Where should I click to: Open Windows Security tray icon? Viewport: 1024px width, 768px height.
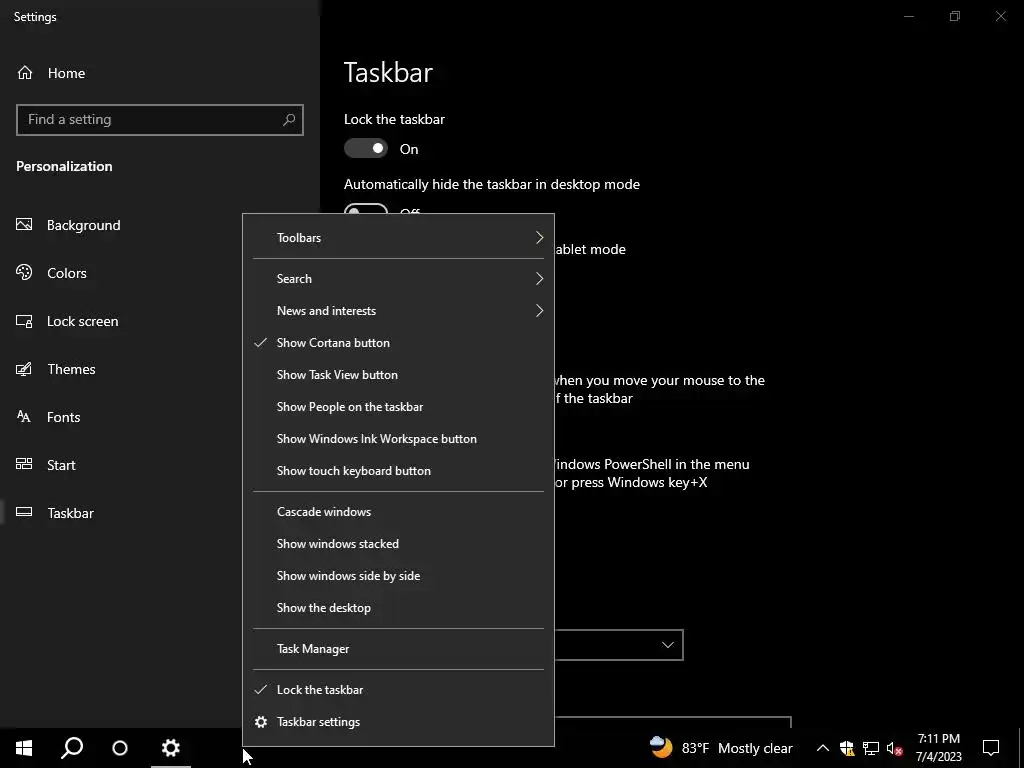847,748
